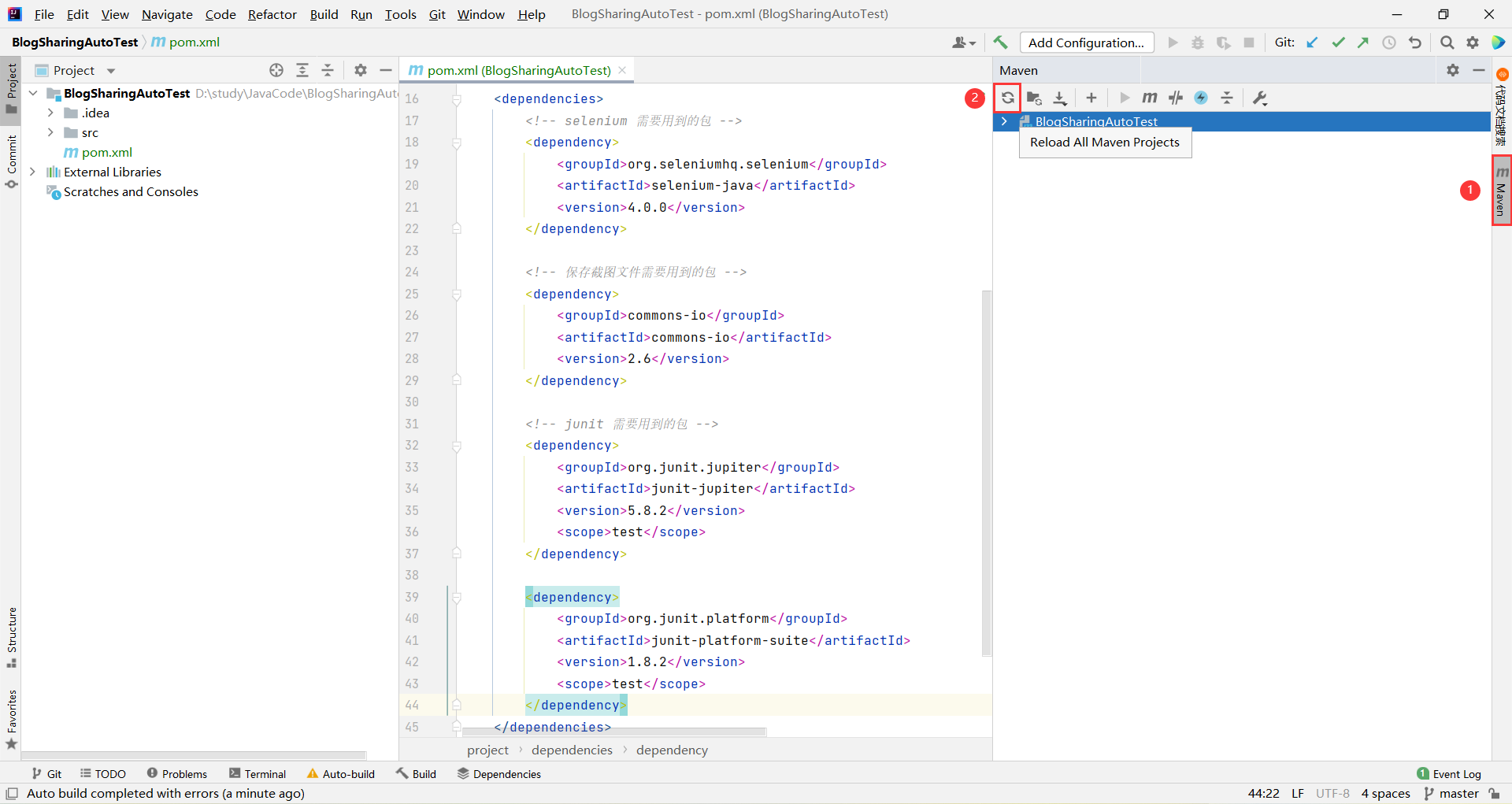Open the File menu

pyautogui.click(x=44, y=14)
